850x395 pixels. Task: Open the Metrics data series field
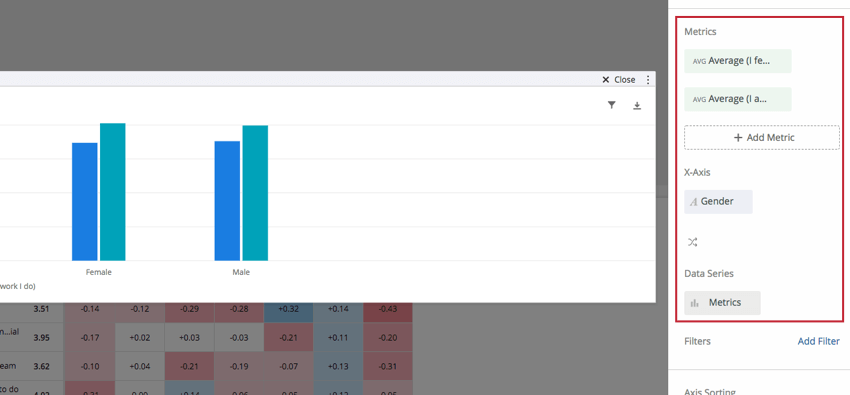722,303
